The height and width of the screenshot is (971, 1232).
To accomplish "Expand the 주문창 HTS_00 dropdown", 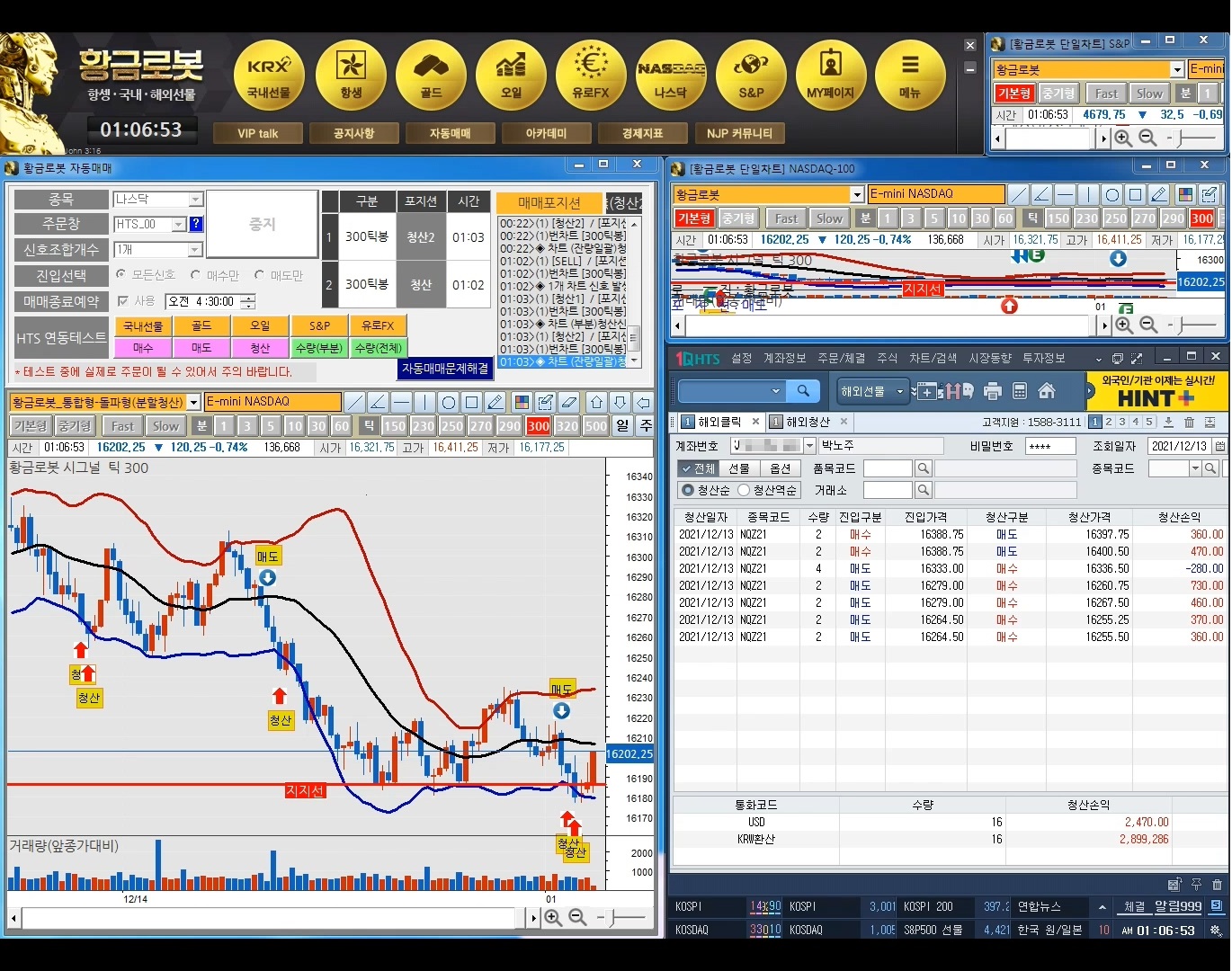I will tap(179, 224).
